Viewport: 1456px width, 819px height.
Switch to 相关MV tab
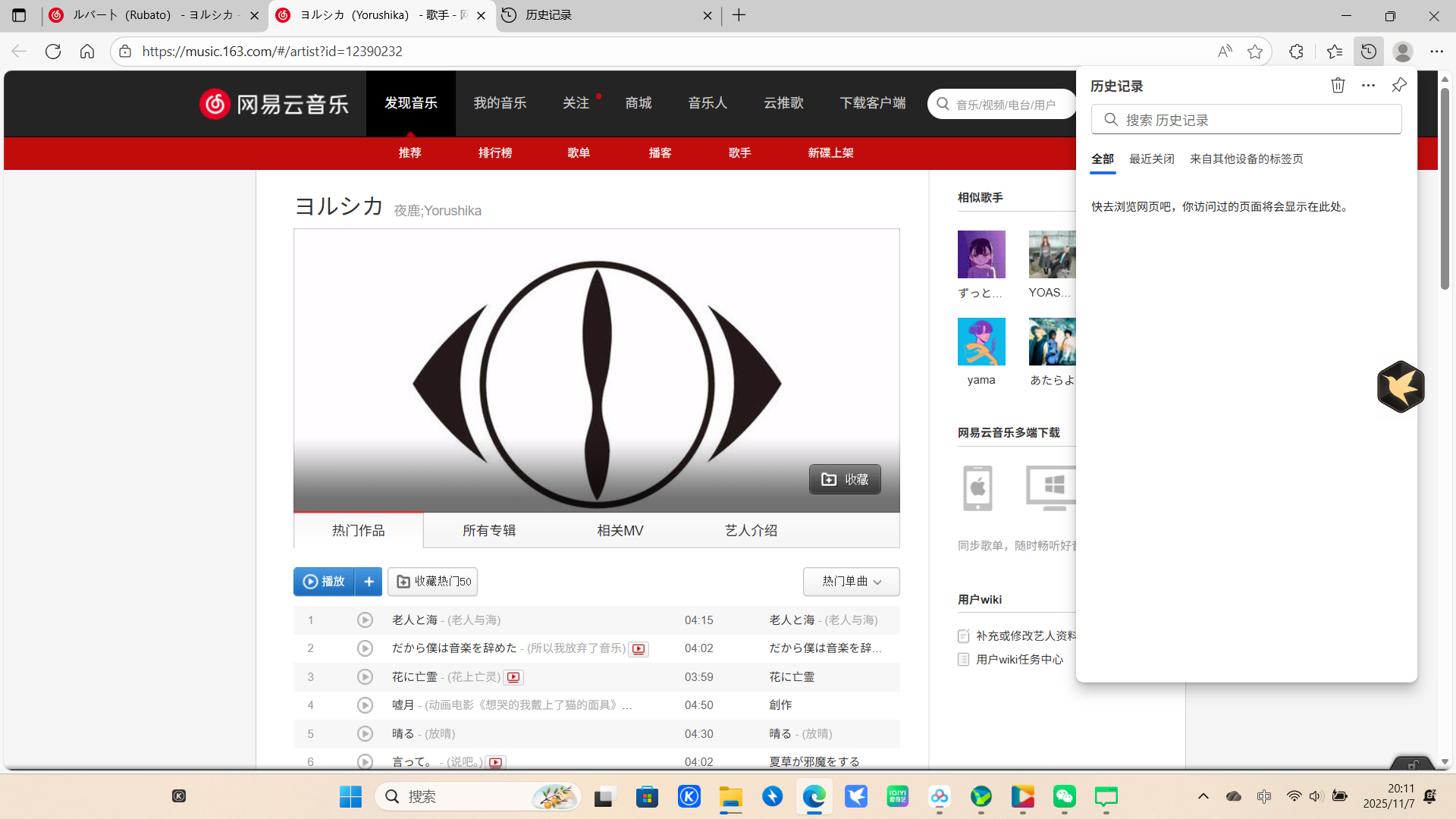[x=620, y=531]
